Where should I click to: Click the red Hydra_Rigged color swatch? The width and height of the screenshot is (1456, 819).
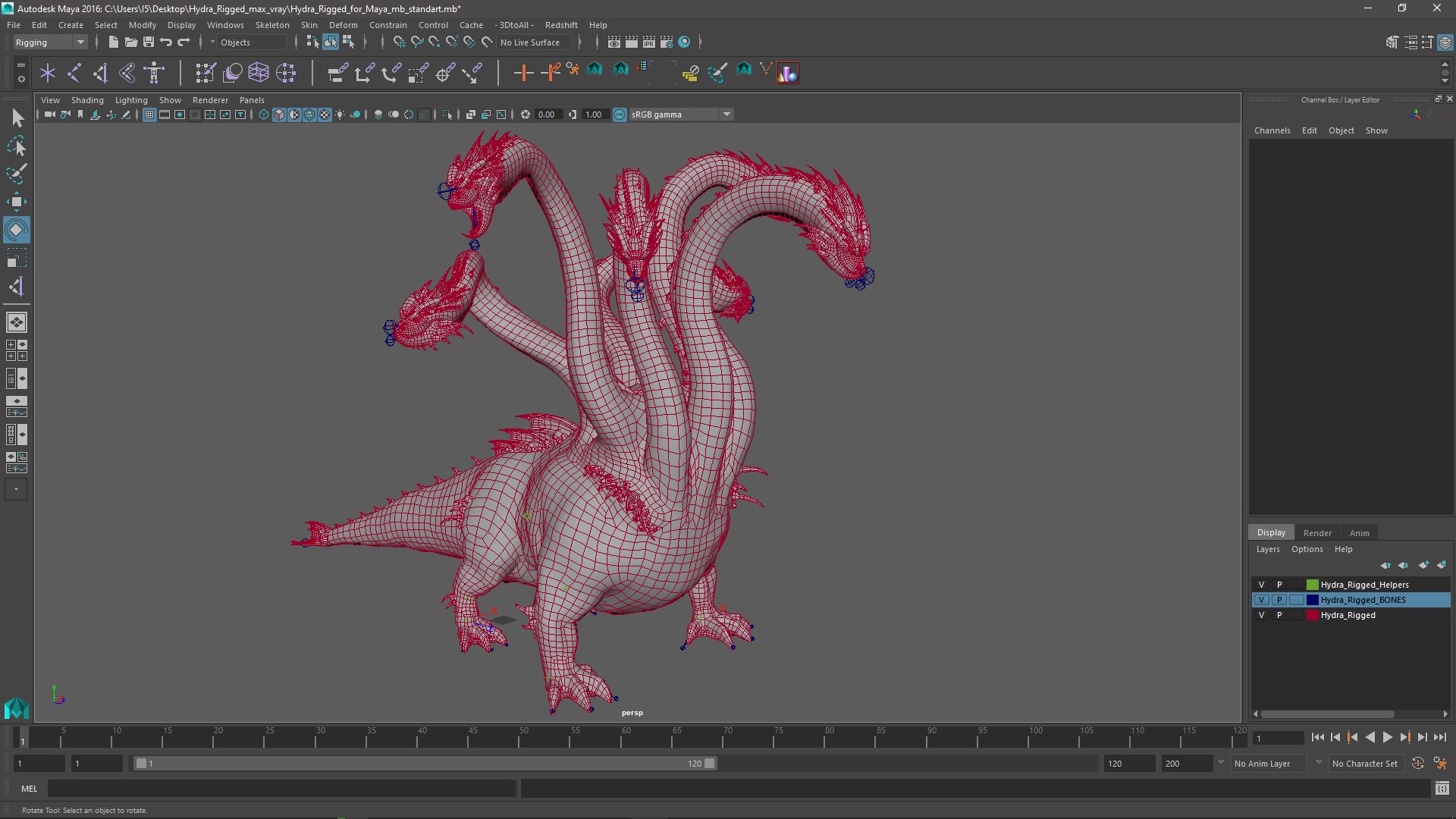tap(1312, 615)
